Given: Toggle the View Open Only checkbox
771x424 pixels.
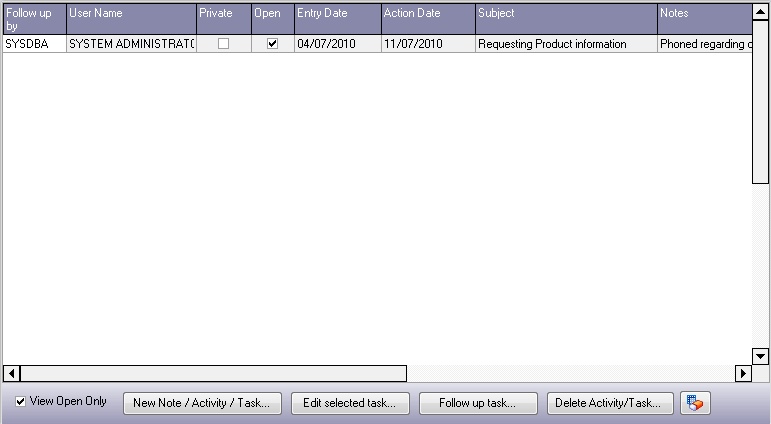Looking at the screenshot, I should tap(21, 402).
